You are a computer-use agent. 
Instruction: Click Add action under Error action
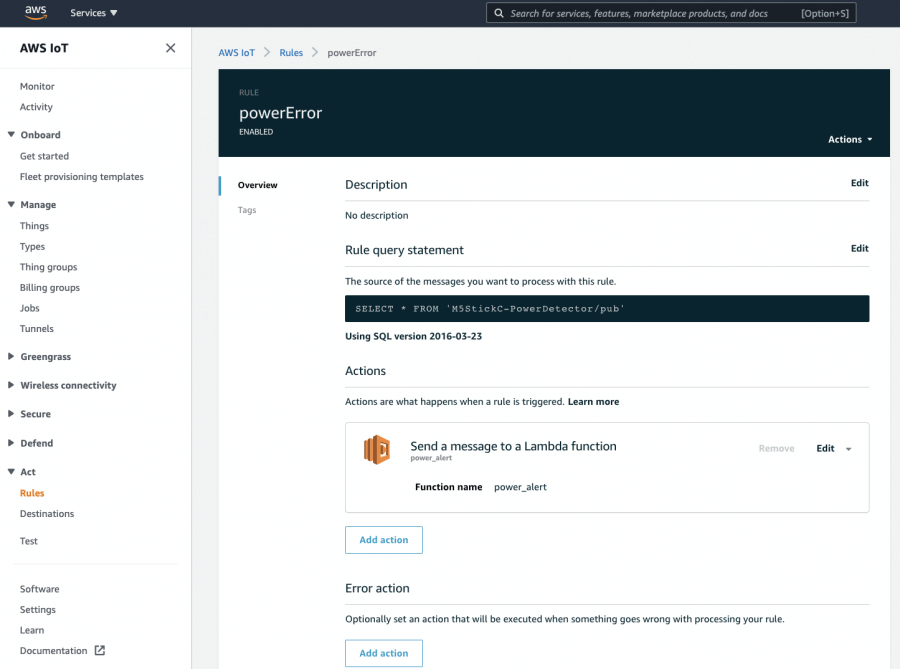pos(384,653)
